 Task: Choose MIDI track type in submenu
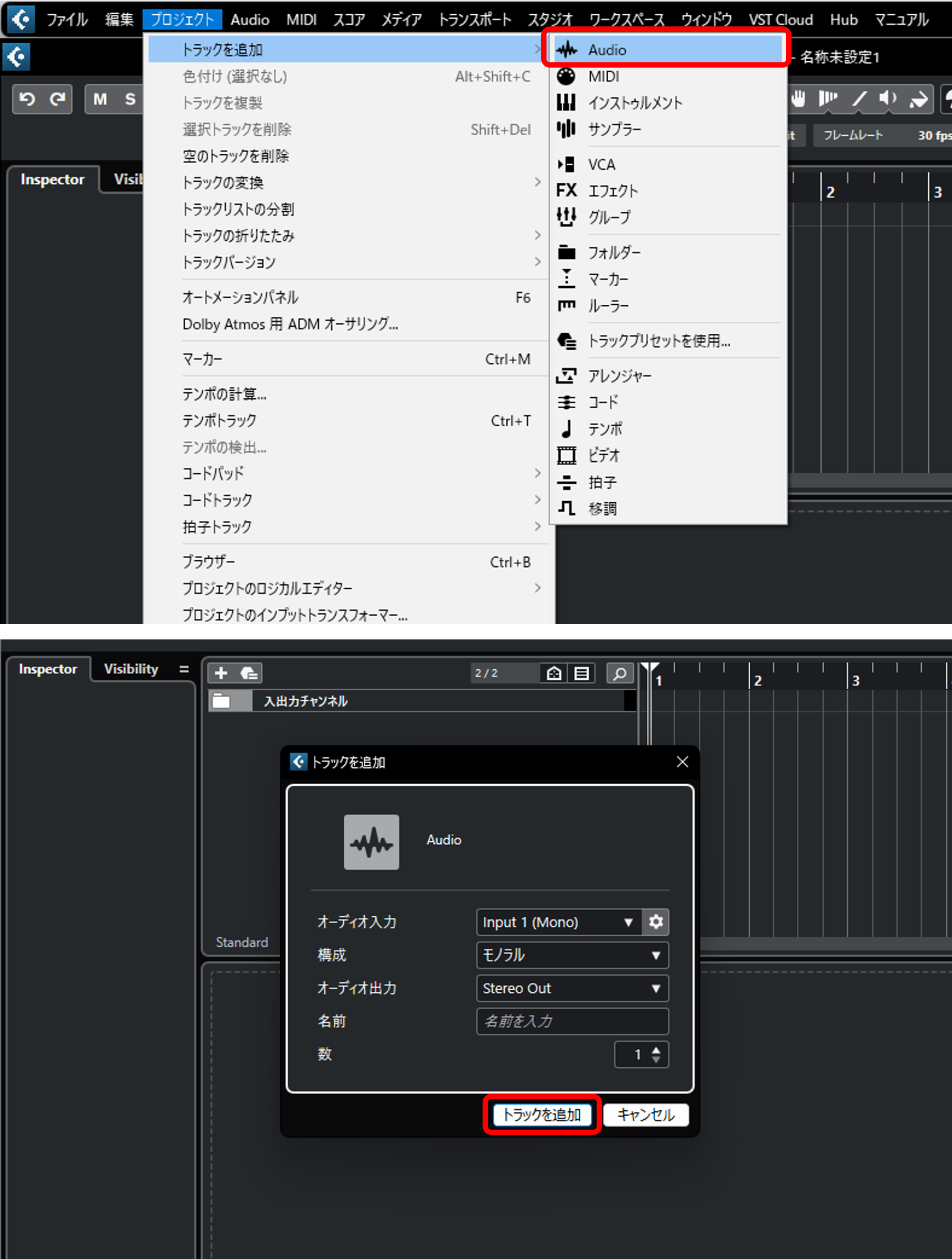pyautogui.click(x=667, y=76)
